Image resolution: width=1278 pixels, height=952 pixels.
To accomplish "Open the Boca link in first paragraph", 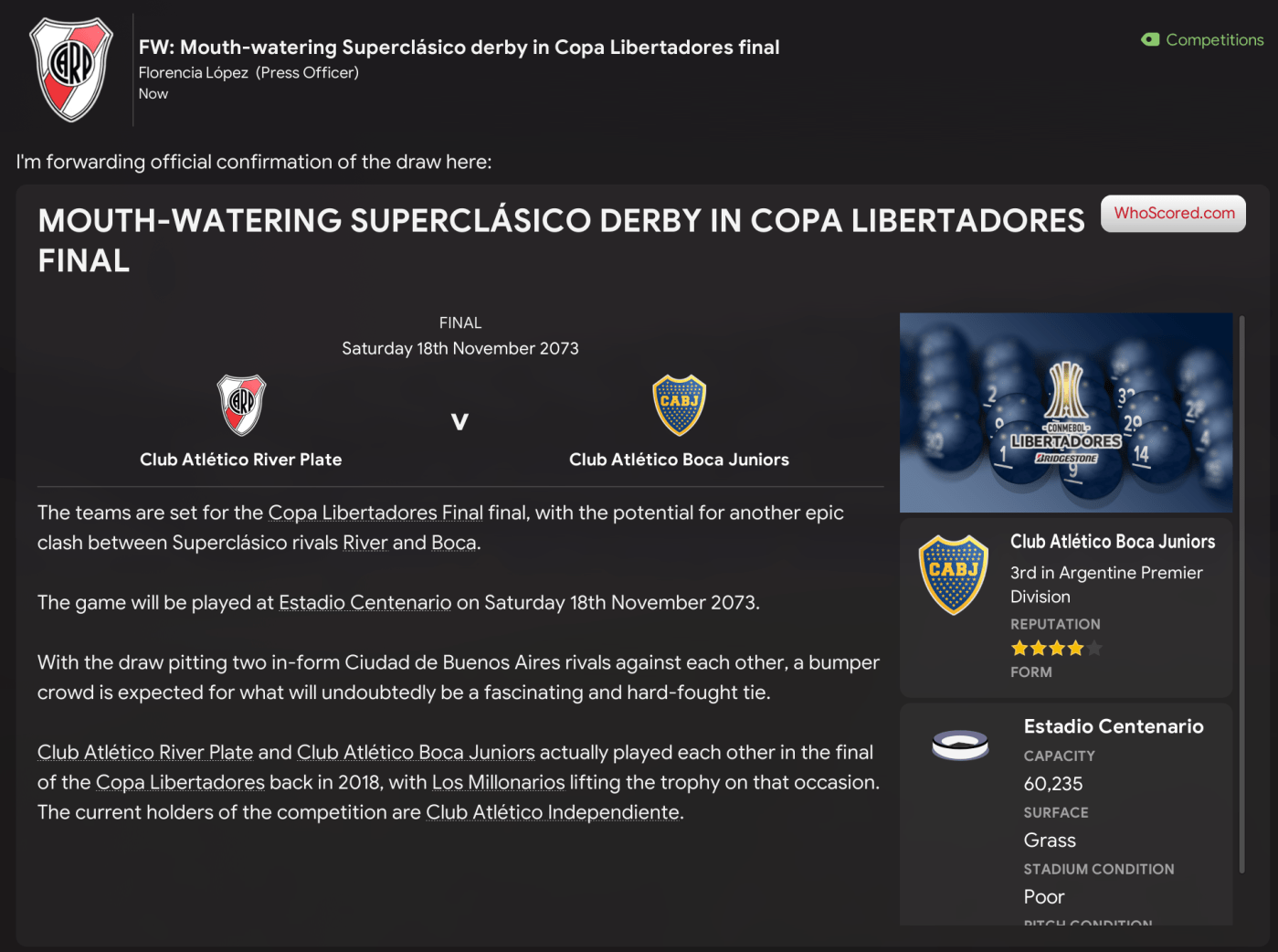I will (454, 544).
